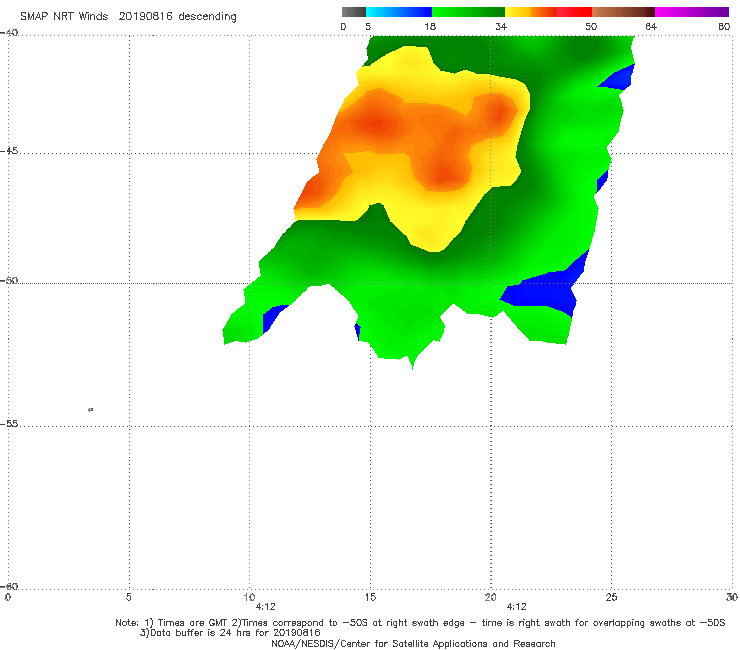This screenshot has width=740, height=650.
Task: Click the longitude axis label "10"
Action: pos(249,597)
